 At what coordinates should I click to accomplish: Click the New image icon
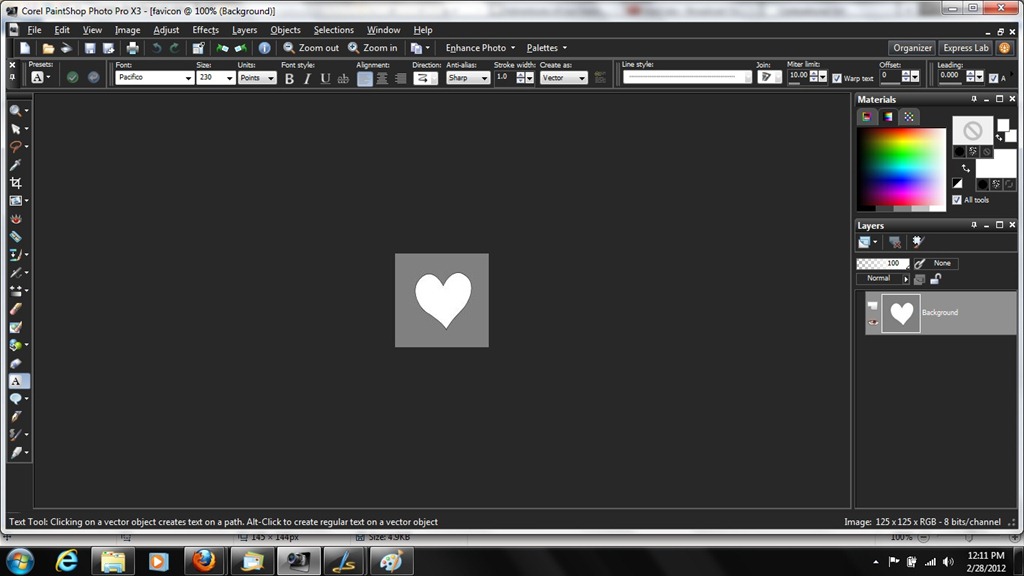click(25, 48)
